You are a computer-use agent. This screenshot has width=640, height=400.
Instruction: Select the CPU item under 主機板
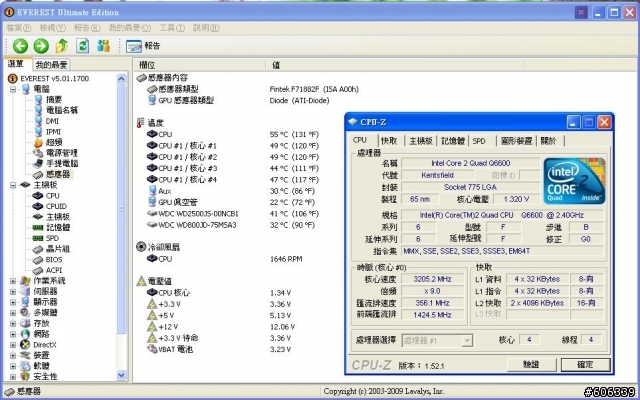tap(52, 196)
